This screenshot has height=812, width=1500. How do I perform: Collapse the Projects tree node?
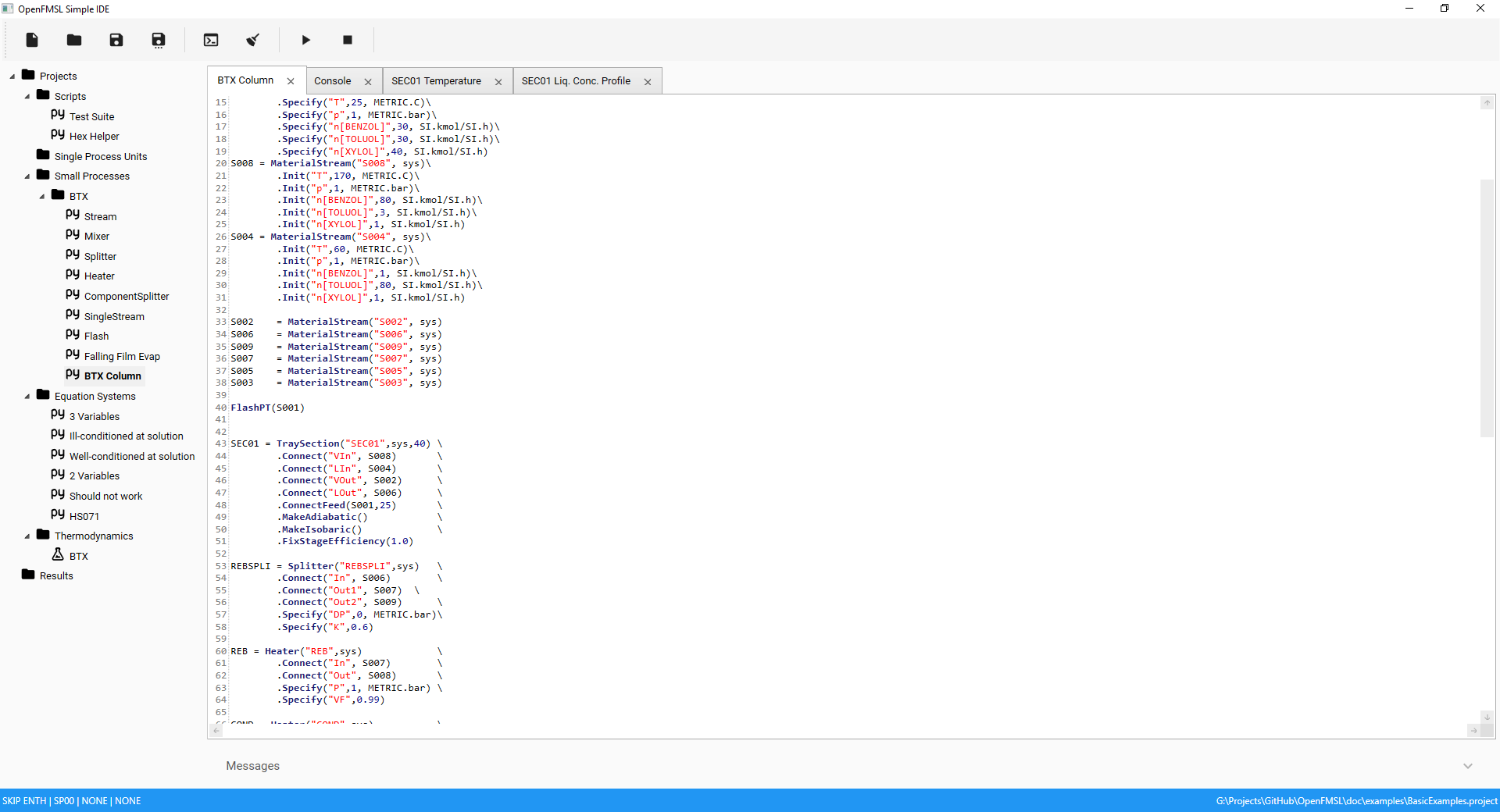point(12,77)
